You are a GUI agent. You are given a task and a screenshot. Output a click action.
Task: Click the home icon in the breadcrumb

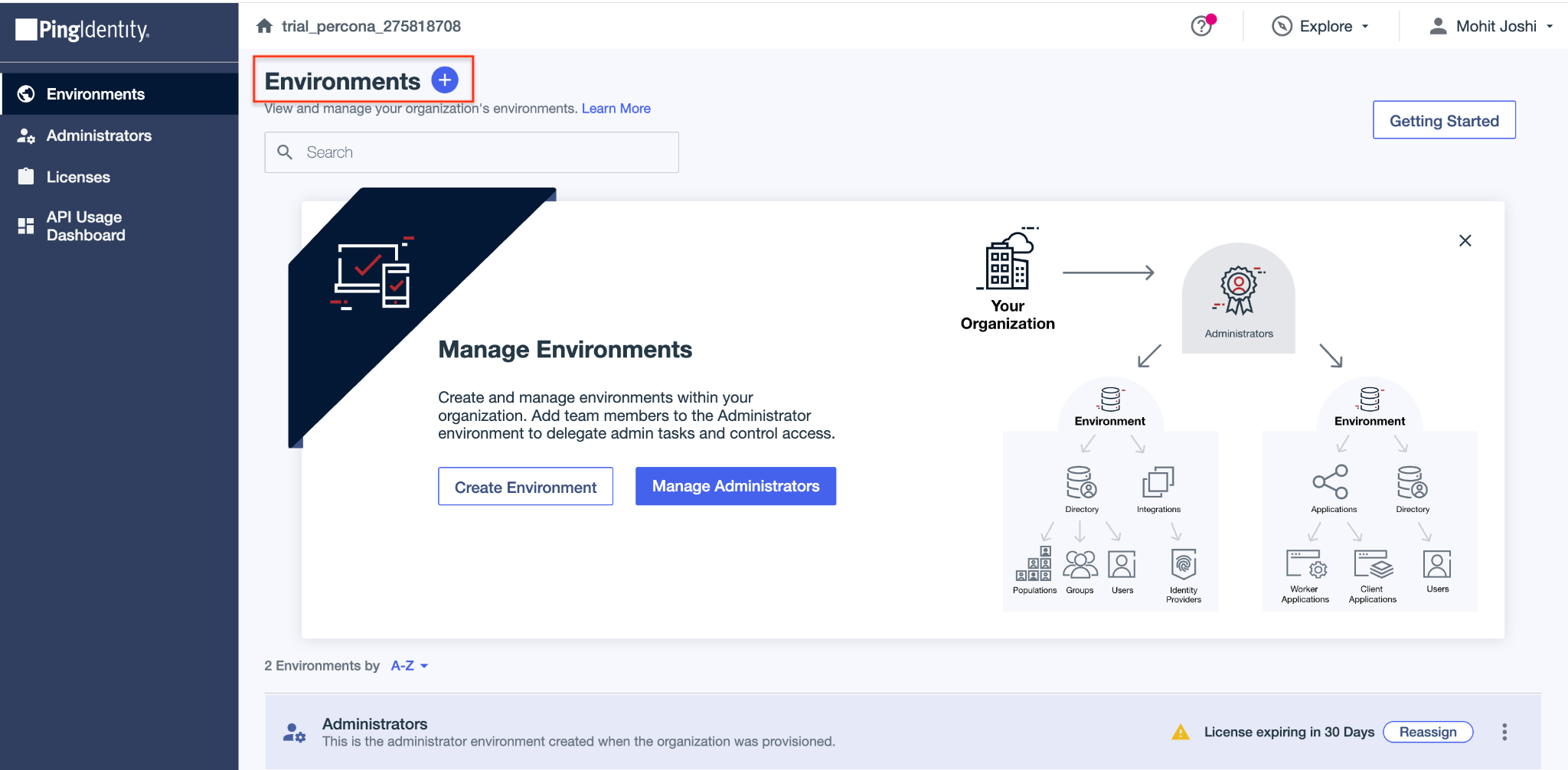[x=264, y=26]
